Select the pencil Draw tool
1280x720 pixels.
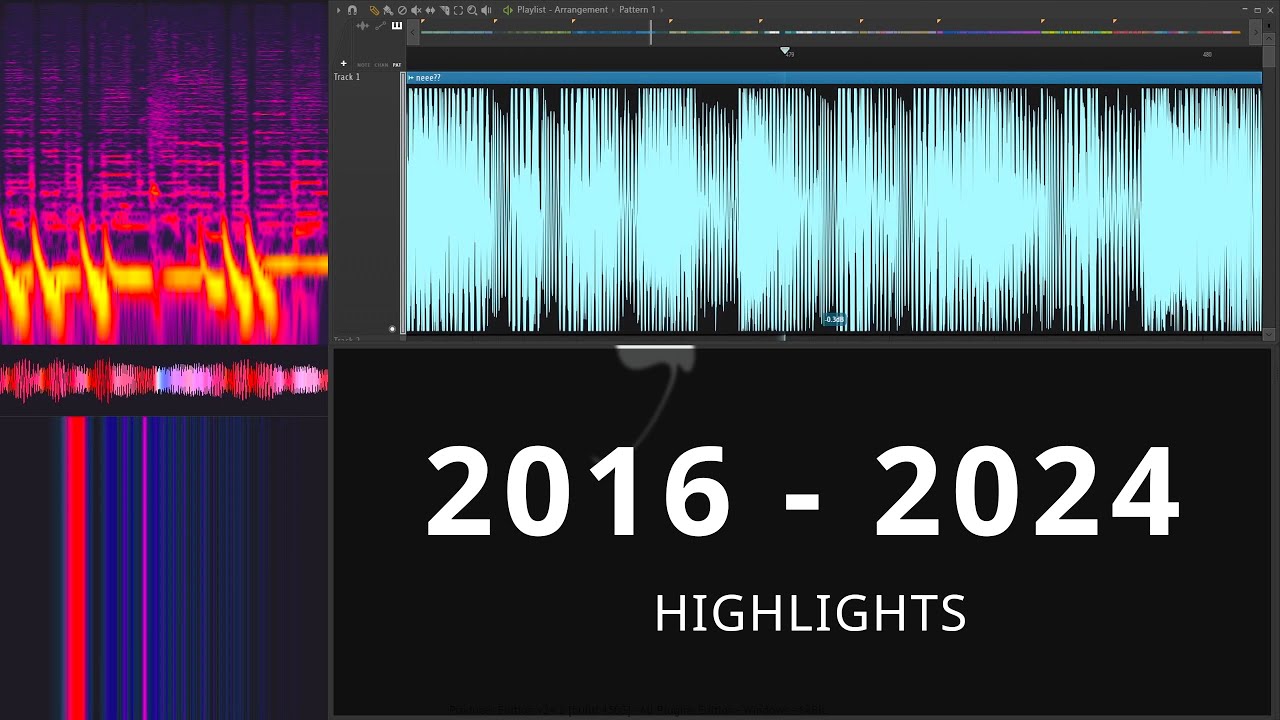pyautogui.click(x=374, y=10)
